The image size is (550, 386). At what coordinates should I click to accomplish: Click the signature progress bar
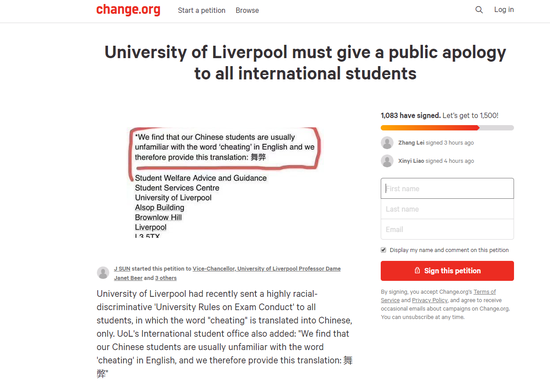point(447,128)
